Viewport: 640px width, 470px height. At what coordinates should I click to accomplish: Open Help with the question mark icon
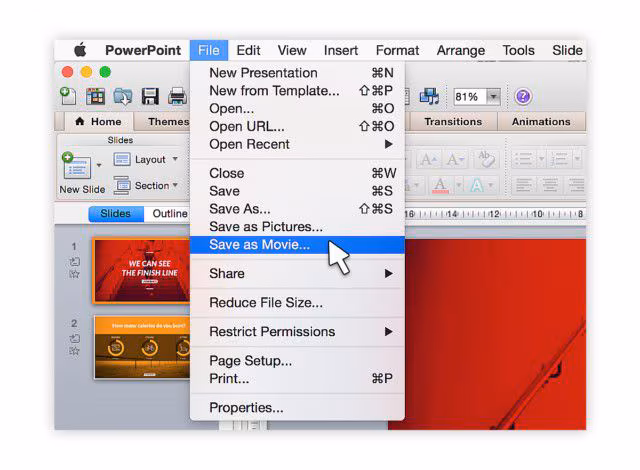point(523,97)
